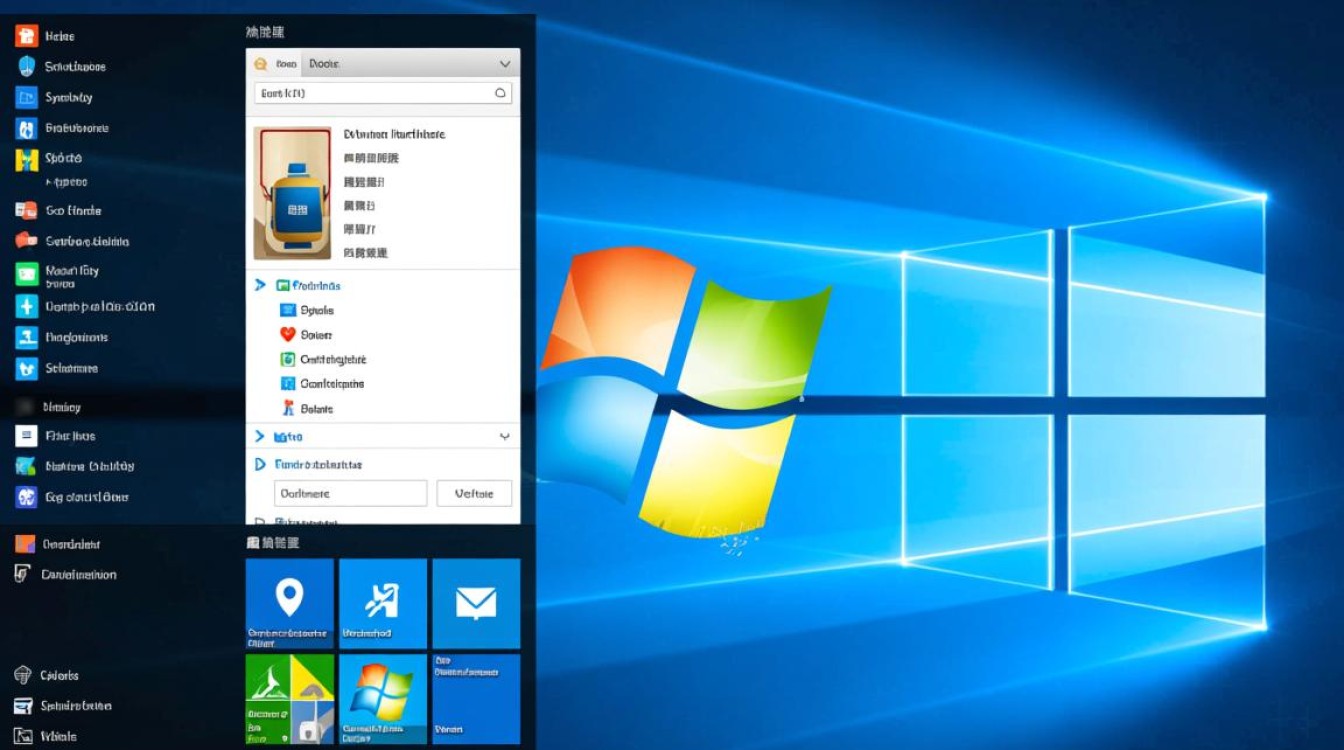Click the search input field in the white panel
1344x750 pixels.
point(375,93)
